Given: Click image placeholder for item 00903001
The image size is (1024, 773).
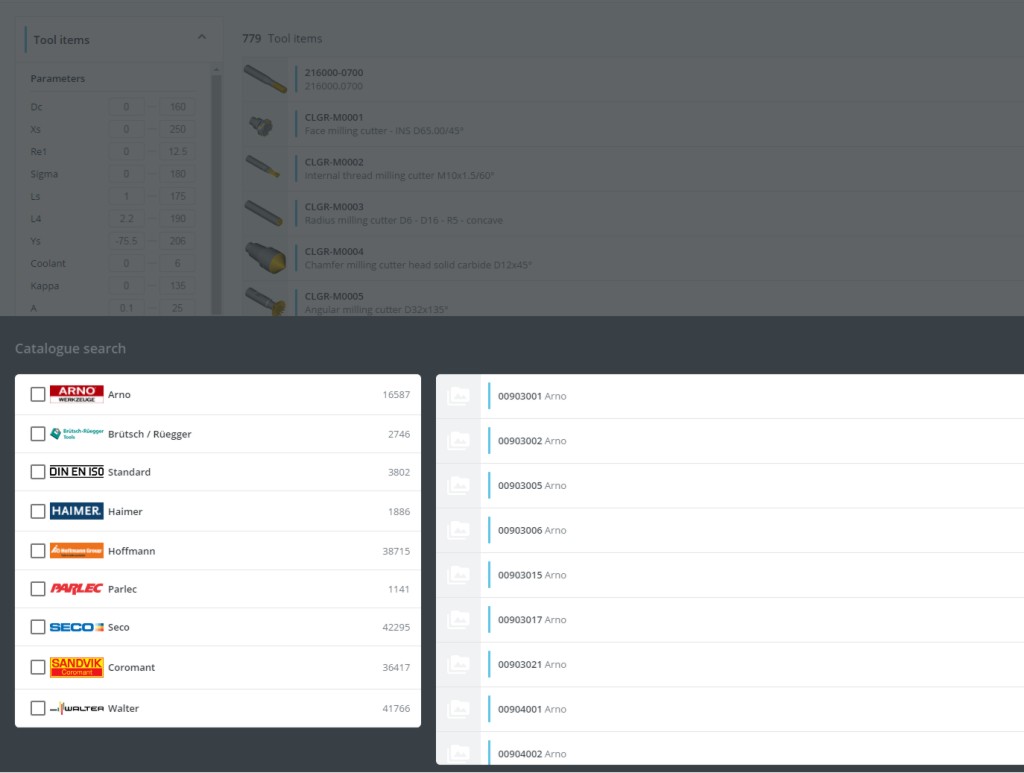Looking at the screenshot, I should [x=458, y=396].
